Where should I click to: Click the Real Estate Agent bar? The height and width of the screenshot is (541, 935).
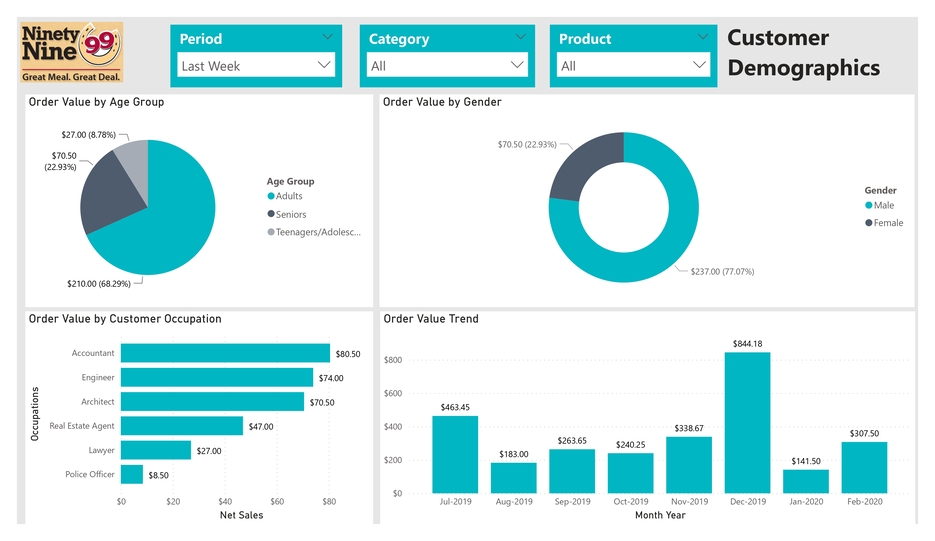pos(182,426)
